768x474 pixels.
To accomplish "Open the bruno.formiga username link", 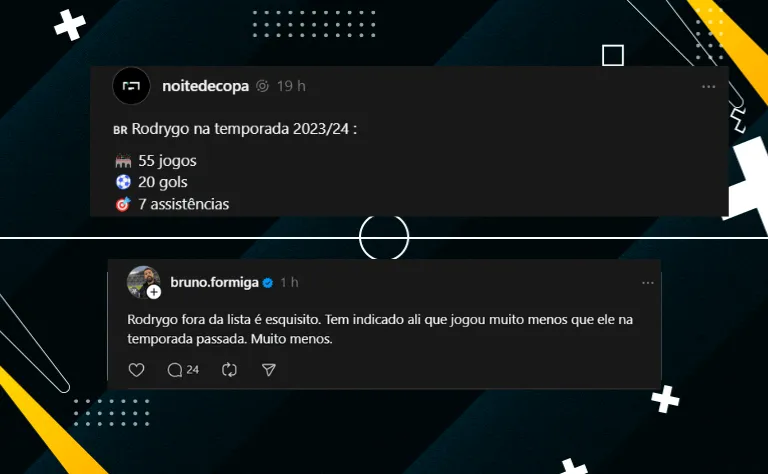I will [x=214, y=283].
